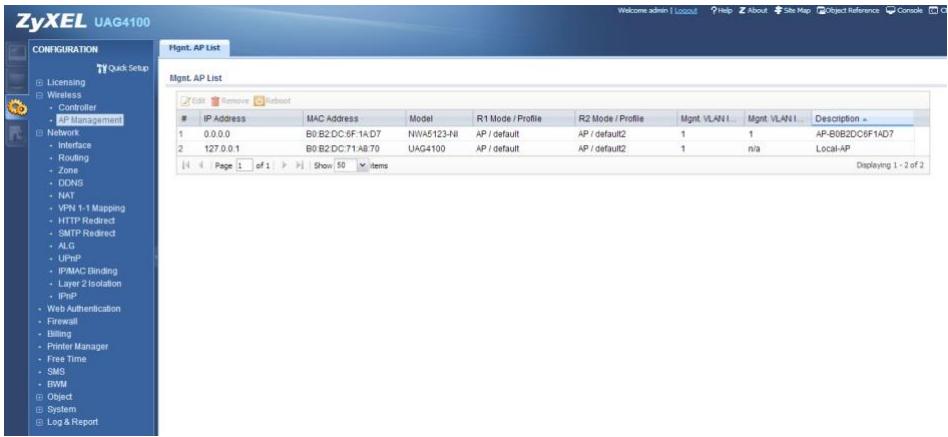948x437 pixels.
Task: Open the Routing menu item
Action: [x=73, y=158]
